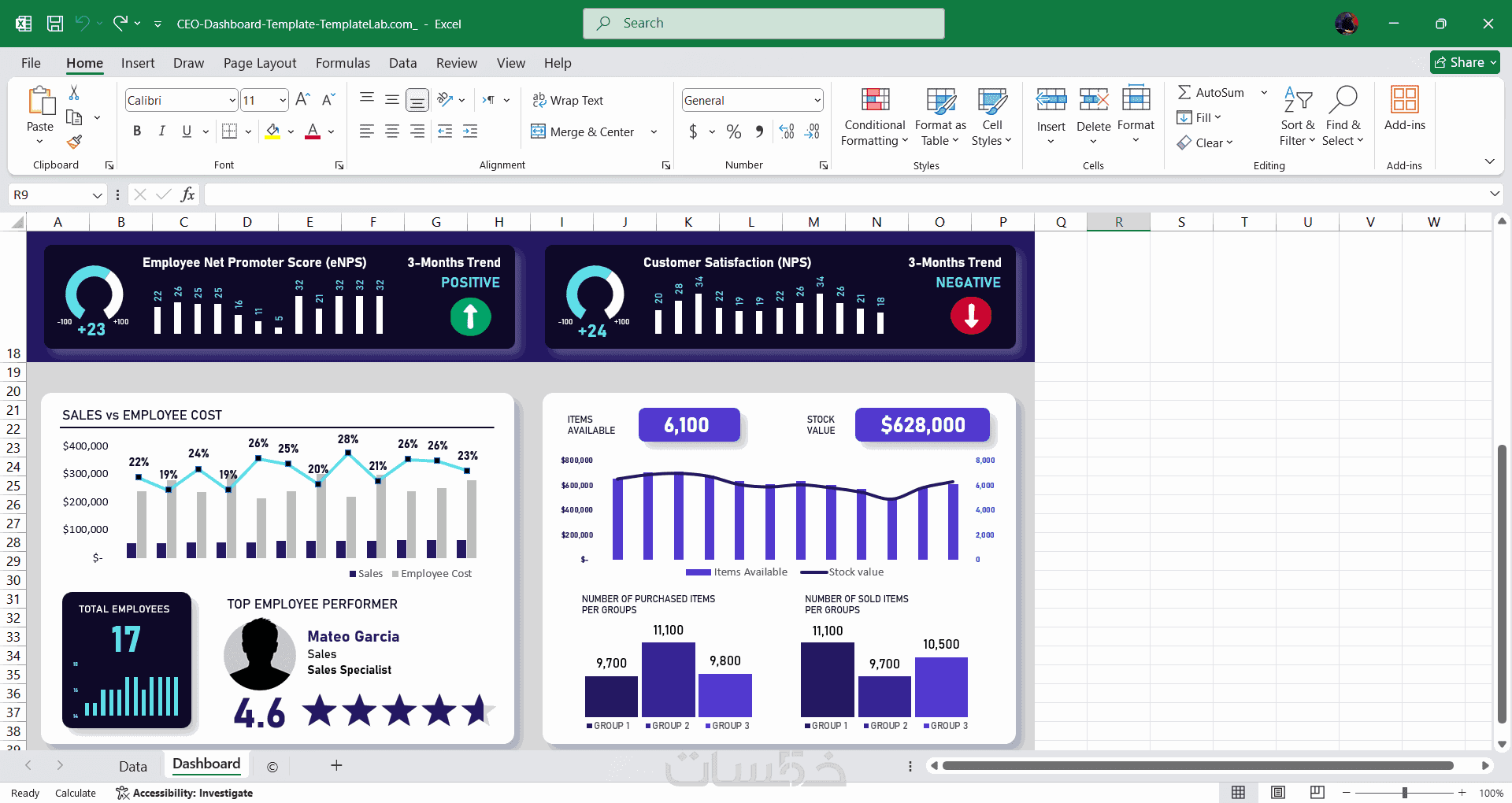
Task: Click the user account avatar
Action: 1347,24
